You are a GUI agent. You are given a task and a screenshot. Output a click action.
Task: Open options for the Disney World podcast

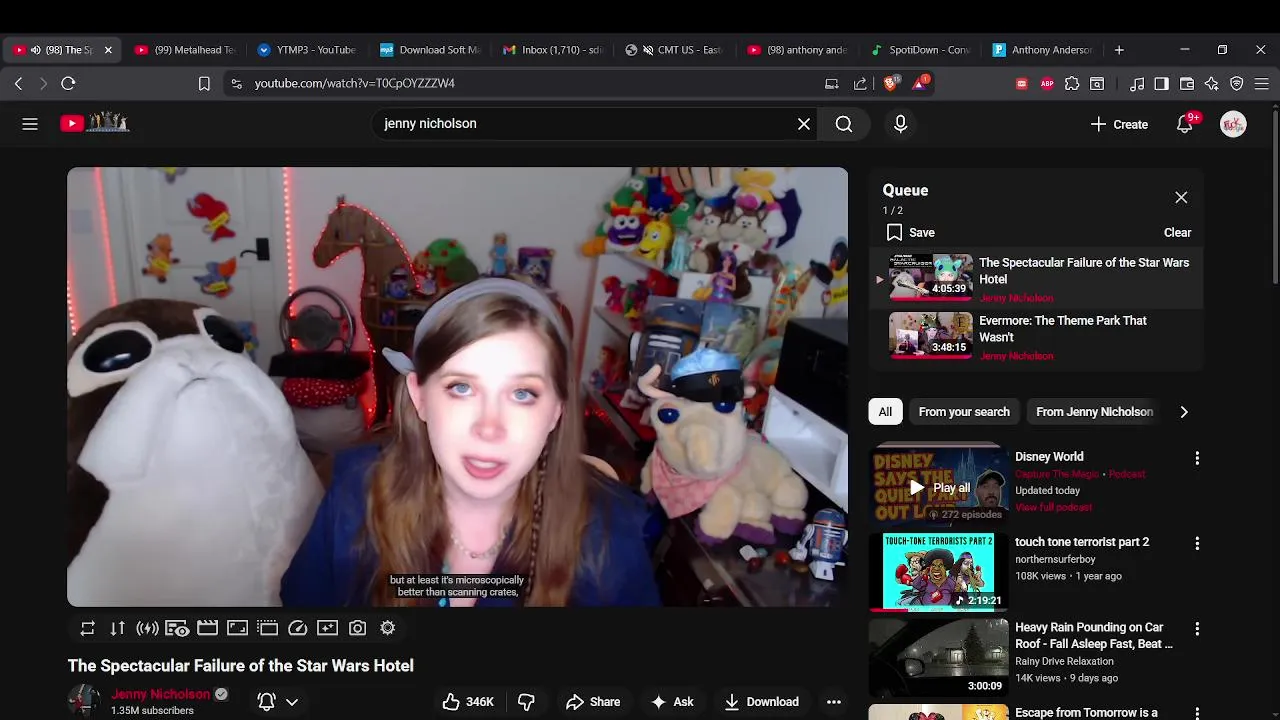point(1197,458)
